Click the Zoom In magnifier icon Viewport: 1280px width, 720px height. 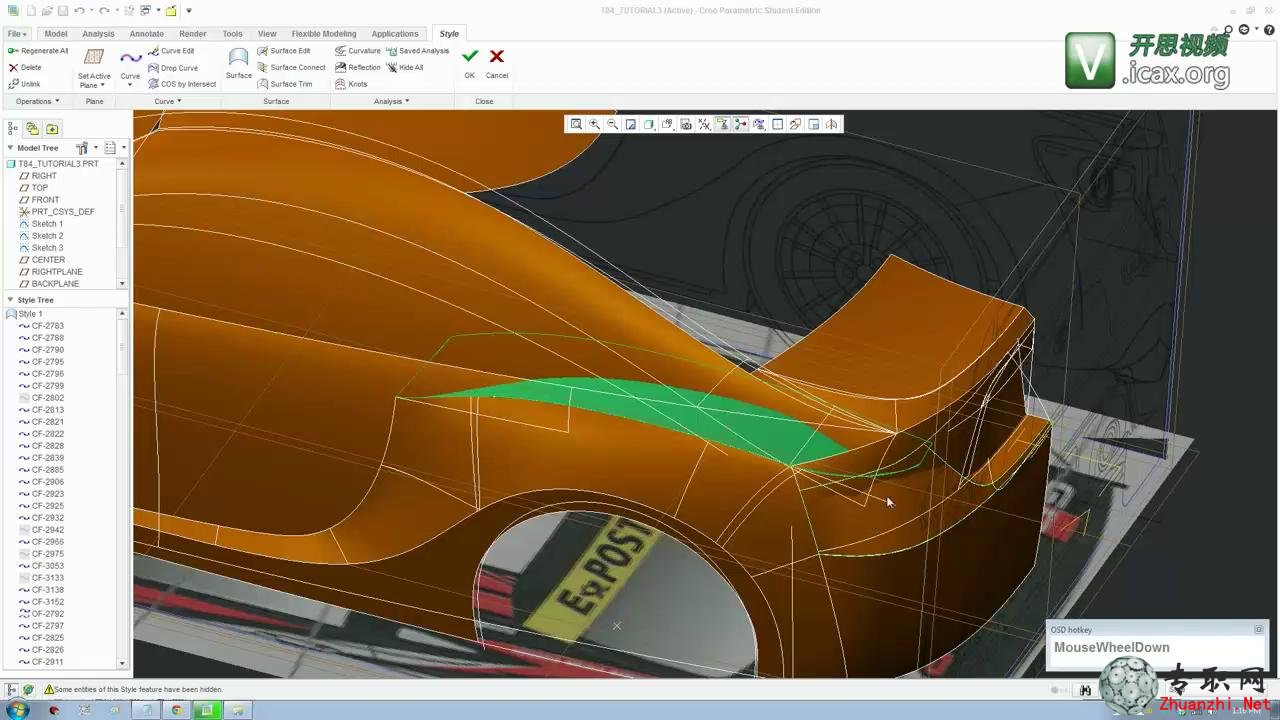pyautogui.click(x=594, y=124)
